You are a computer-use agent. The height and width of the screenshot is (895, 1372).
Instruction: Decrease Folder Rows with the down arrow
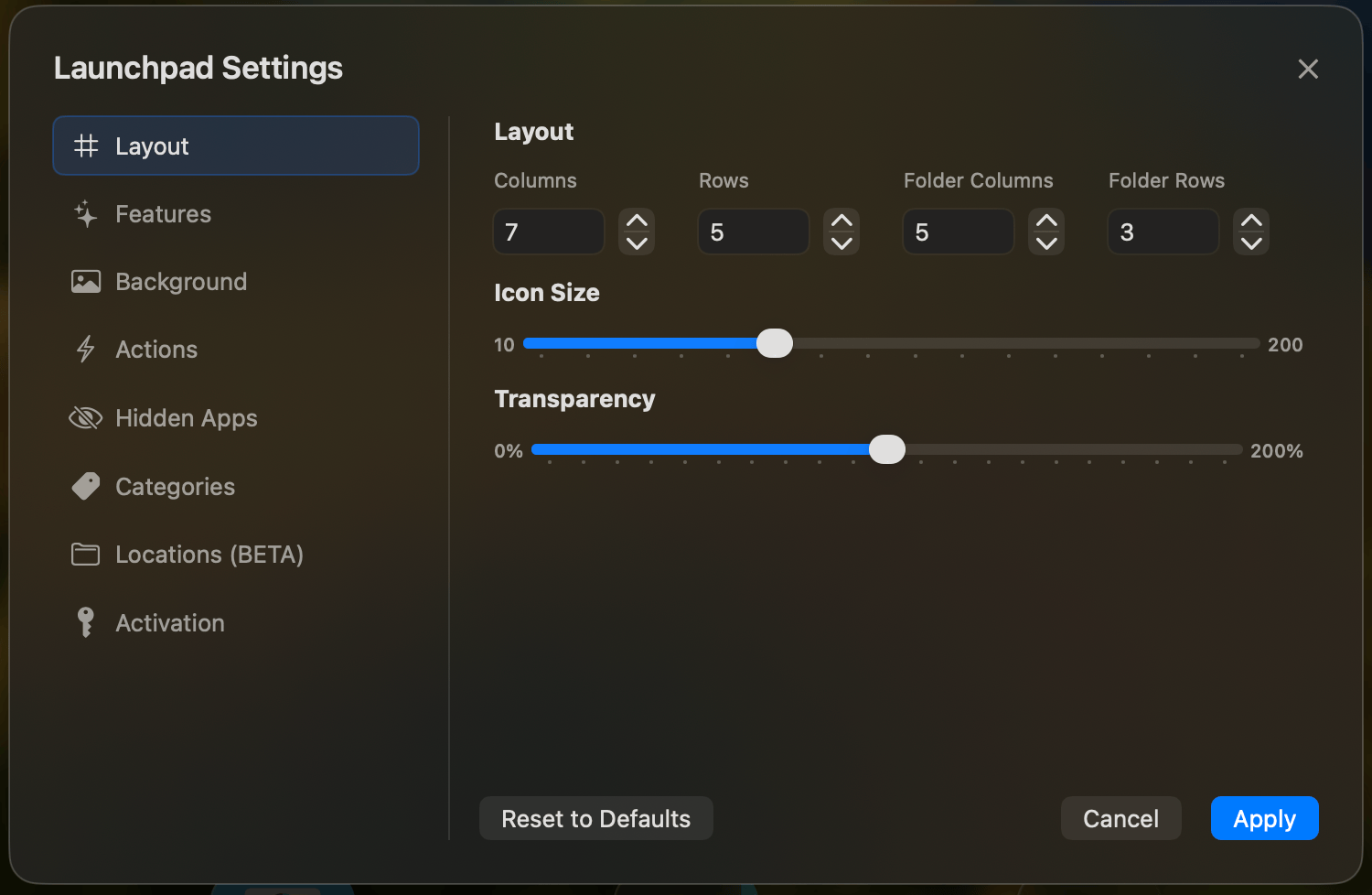pos(1250,243)
